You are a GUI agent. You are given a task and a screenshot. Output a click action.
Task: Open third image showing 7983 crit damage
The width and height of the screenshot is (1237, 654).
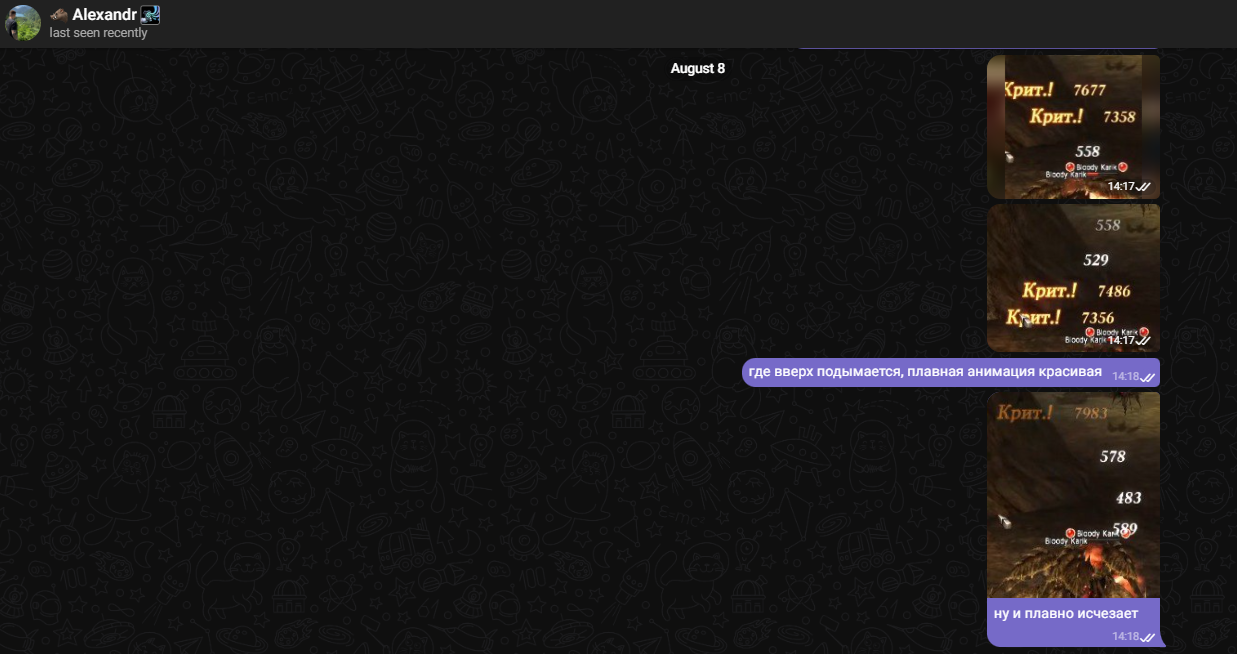point(1072,490)
